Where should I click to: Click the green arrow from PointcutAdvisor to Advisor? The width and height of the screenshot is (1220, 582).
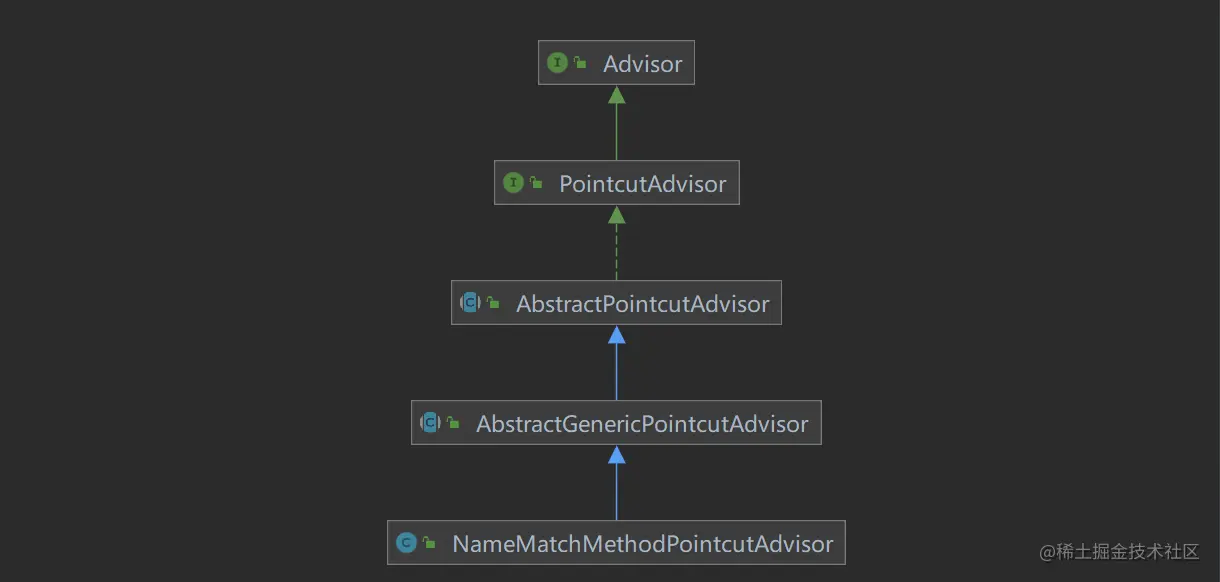616,123
